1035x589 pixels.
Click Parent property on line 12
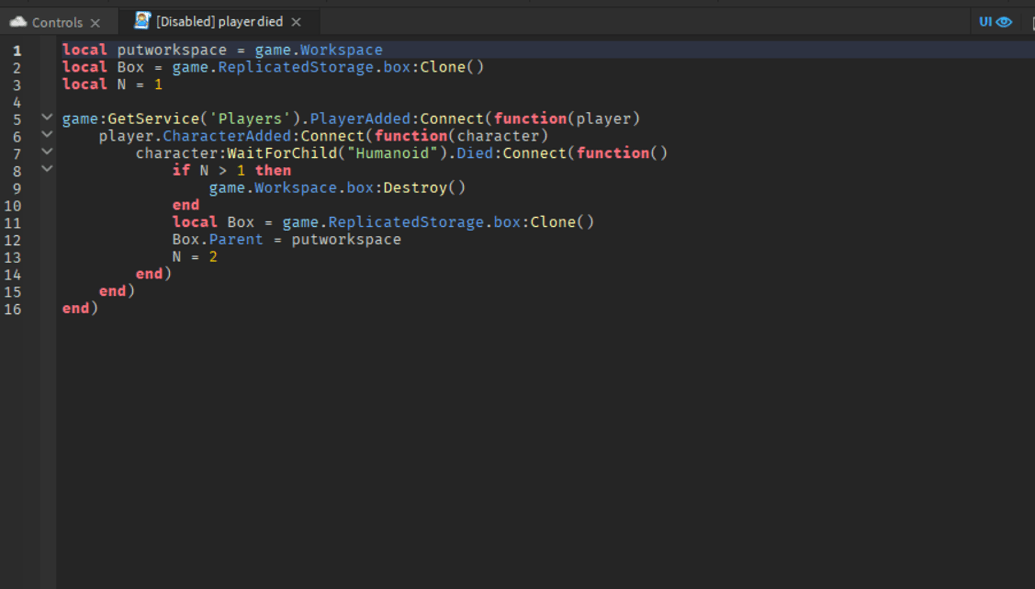[236, 239]
